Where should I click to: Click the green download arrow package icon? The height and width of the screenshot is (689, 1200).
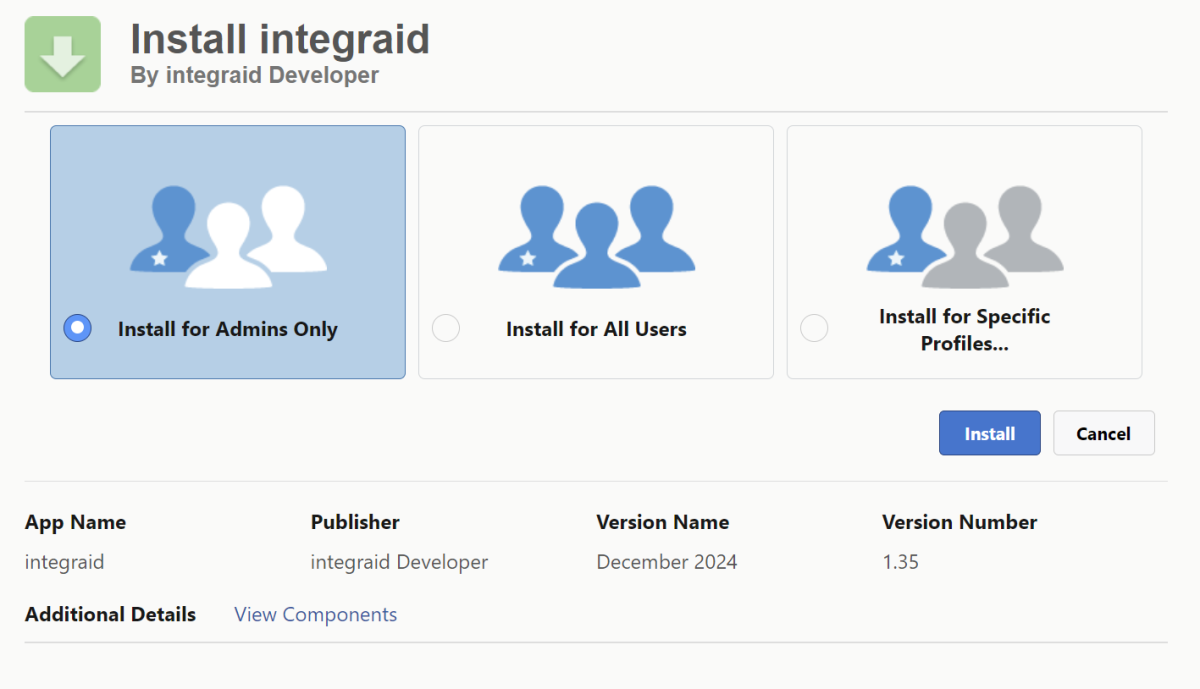click(x=62, y=54)
